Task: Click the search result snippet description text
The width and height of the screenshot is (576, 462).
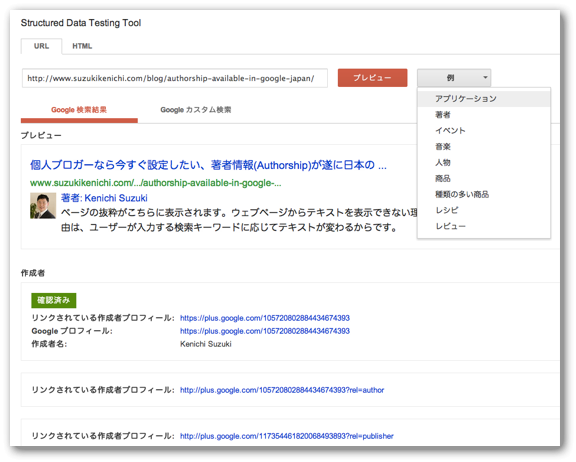Action: tap(239, 220)
